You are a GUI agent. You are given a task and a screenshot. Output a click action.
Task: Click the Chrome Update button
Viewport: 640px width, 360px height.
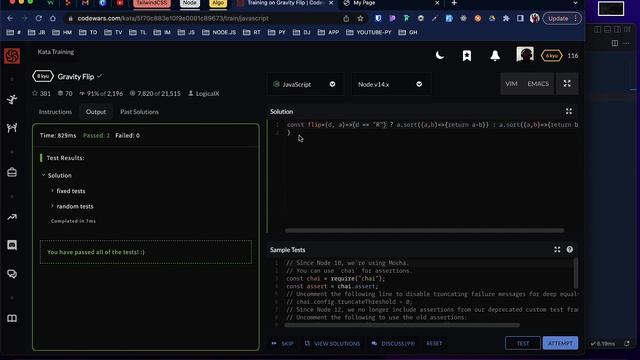(562, 18)
